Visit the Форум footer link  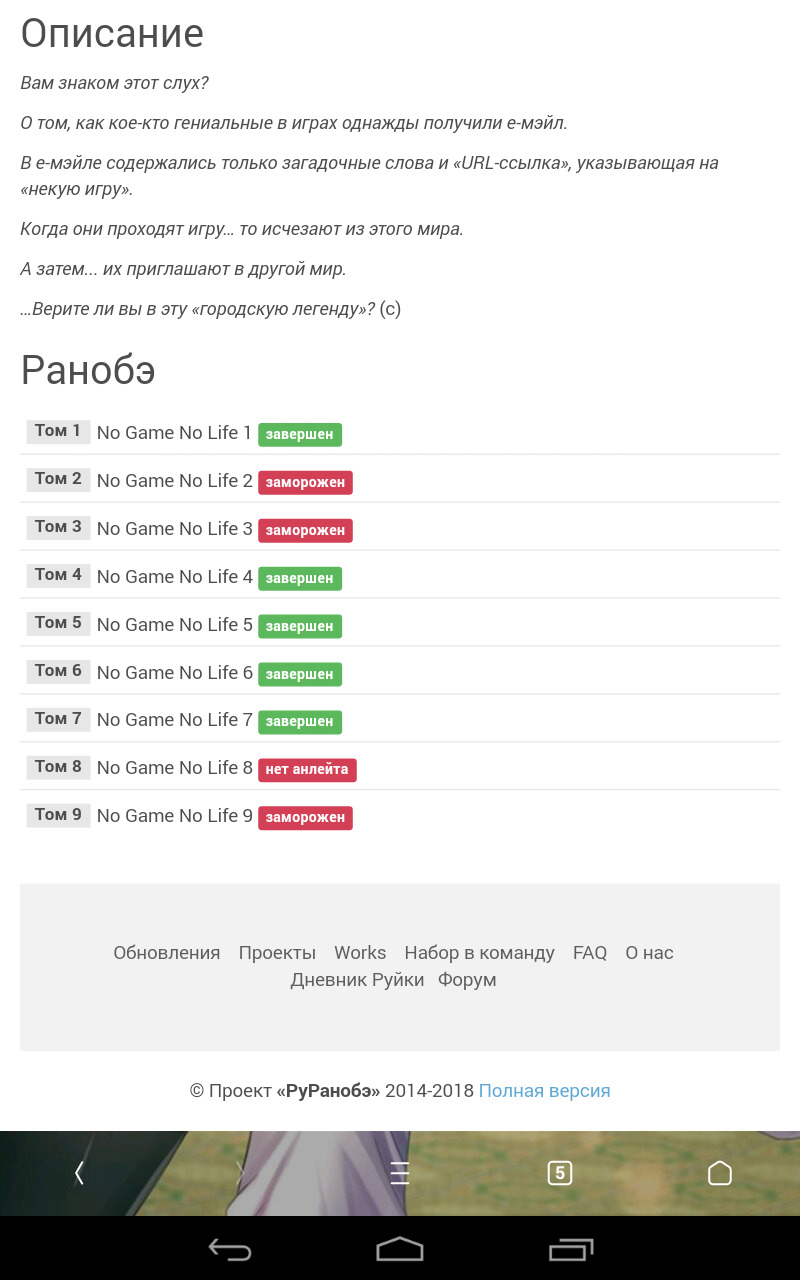[467, 980]
